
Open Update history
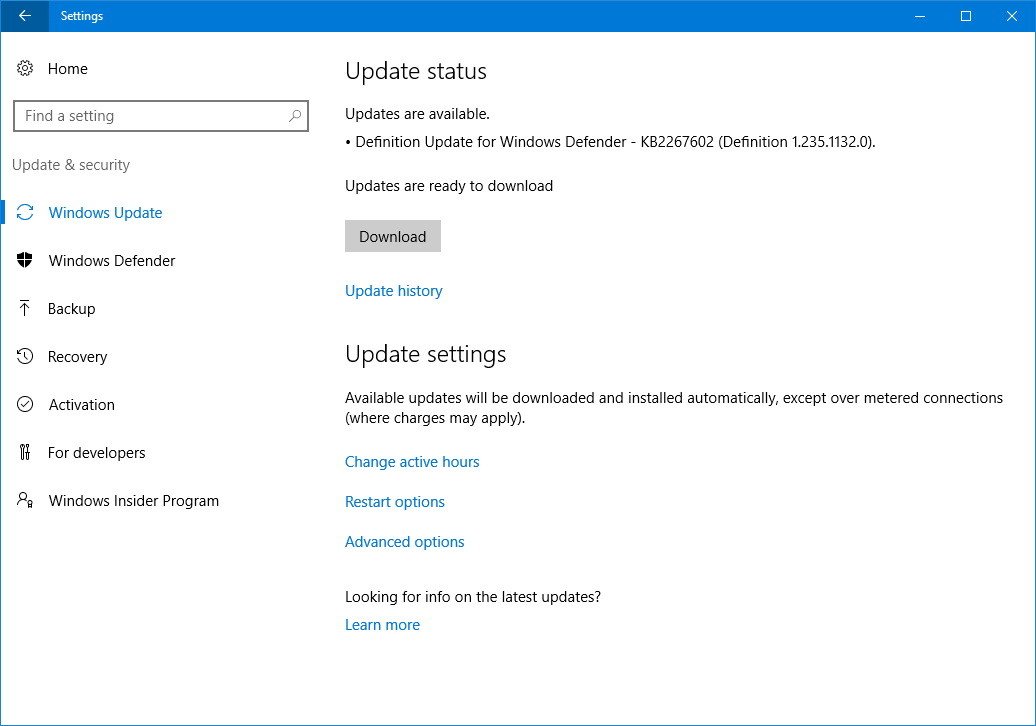coord(393,290)
